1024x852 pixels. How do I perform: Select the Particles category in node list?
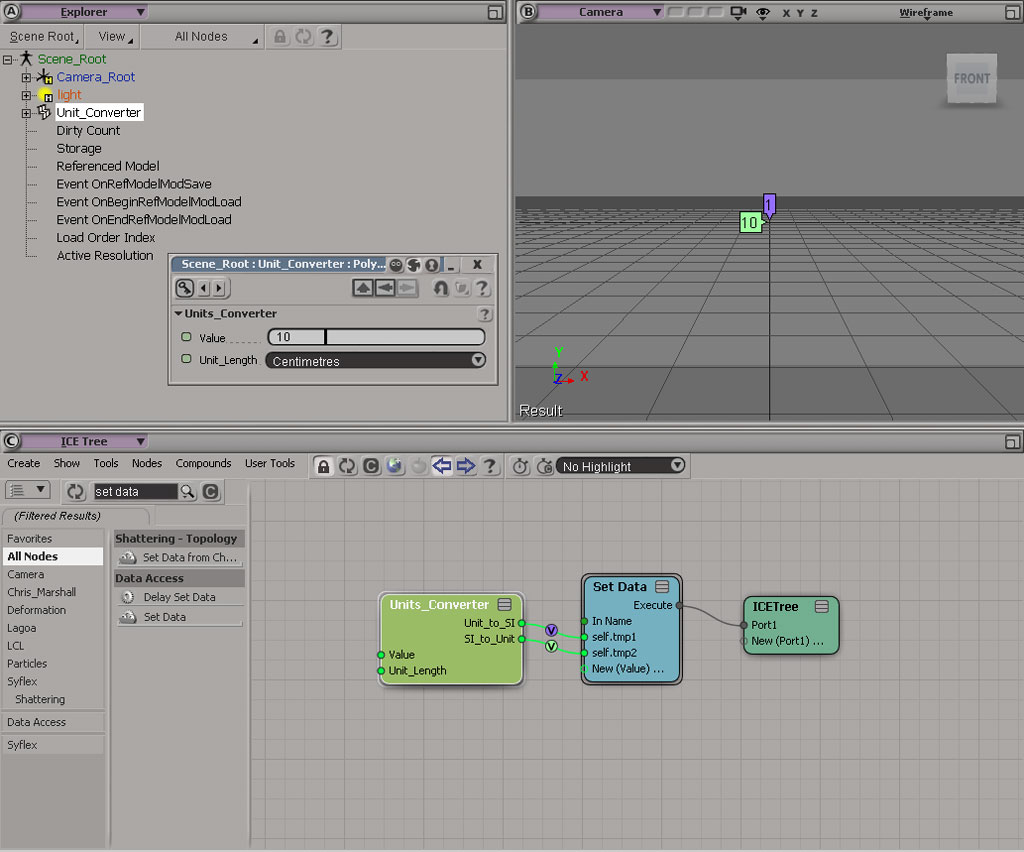point(27,663)
